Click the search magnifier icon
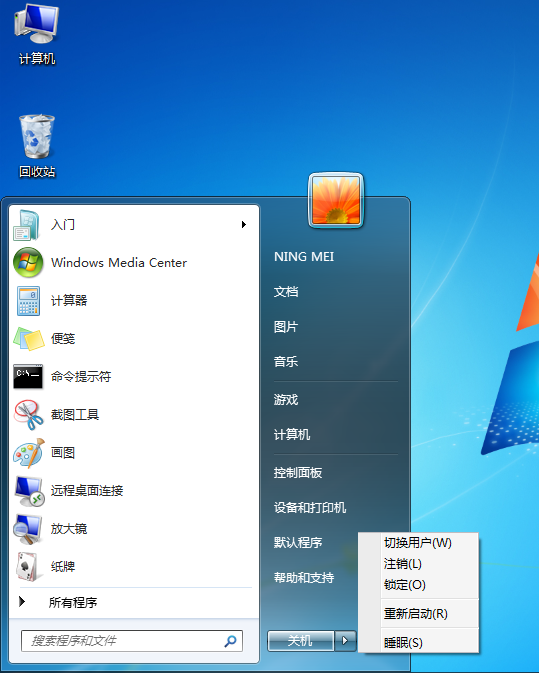539x673 pixels. pos(230,641)
